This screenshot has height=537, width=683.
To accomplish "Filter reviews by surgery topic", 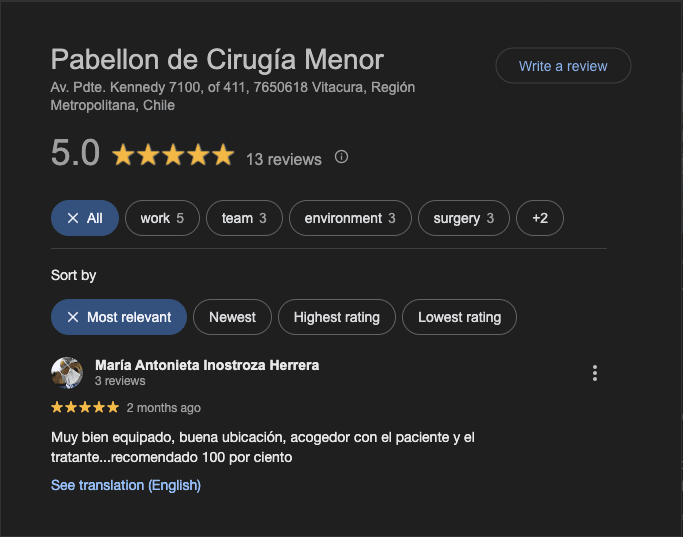I will click(x=463, y=218).
